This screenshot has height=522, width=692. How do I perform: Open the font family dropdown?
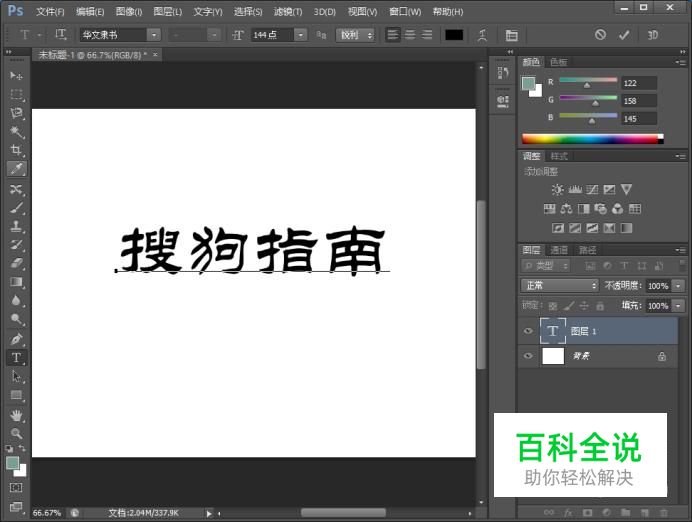(x=154, y=35)
